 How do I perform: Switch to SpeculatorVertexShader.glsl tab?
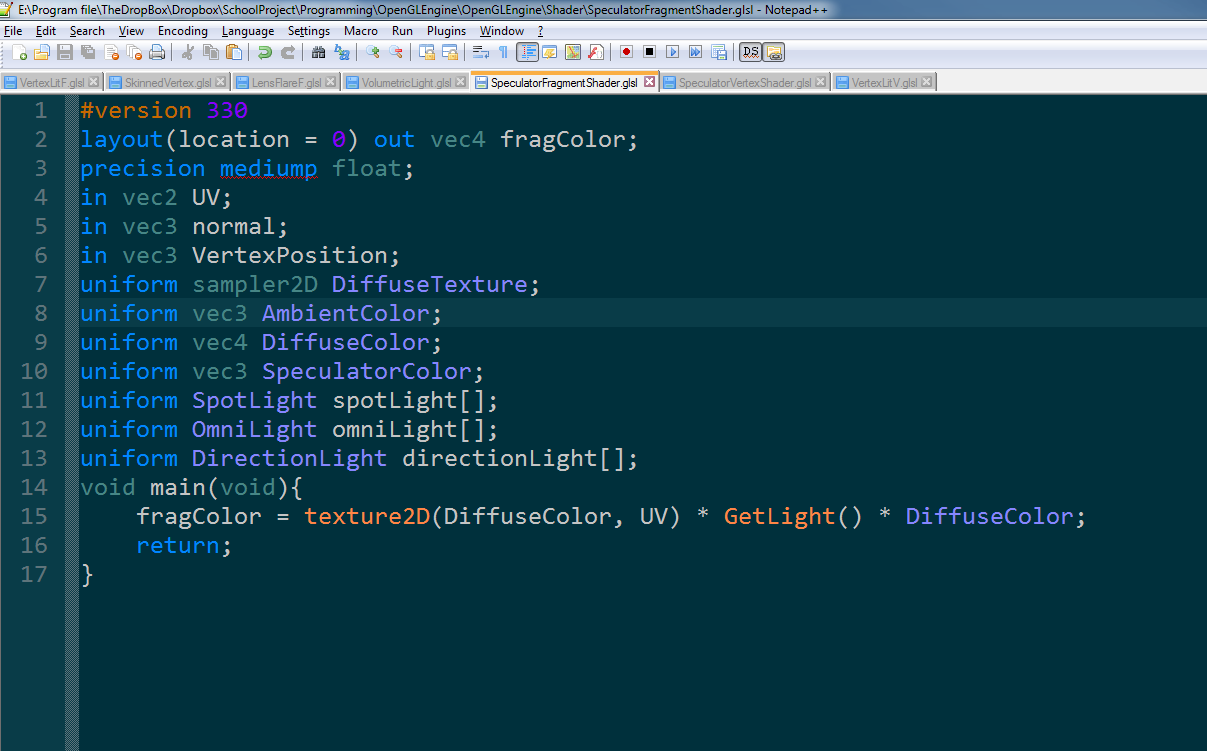pos(745,83)
